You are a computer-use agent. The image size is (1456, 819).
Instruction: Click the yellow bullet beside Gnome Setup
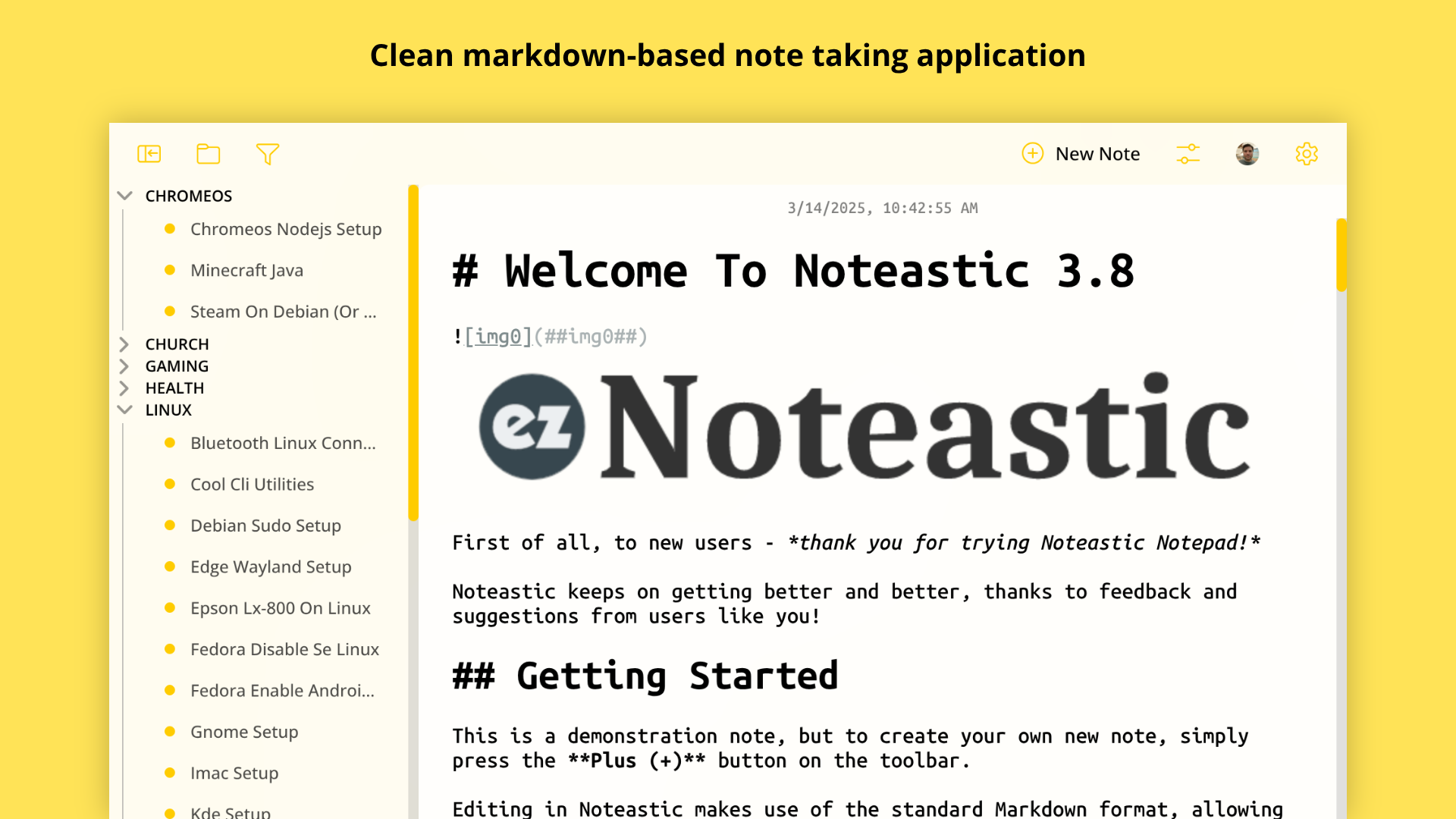(170, 732)
